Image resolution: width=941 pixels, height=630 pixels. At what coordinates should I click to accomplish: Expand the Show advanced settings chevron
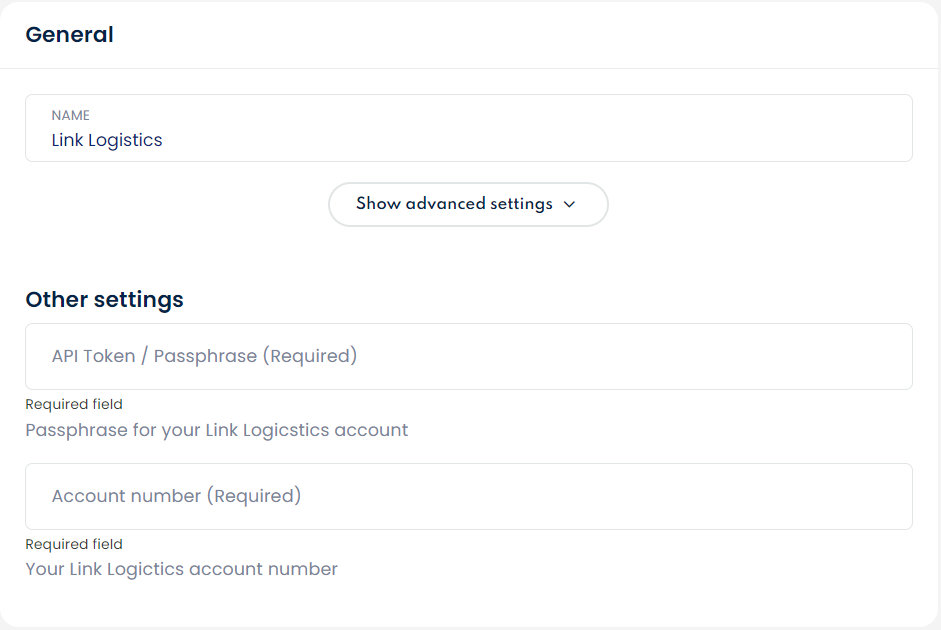tap(570, 204)
